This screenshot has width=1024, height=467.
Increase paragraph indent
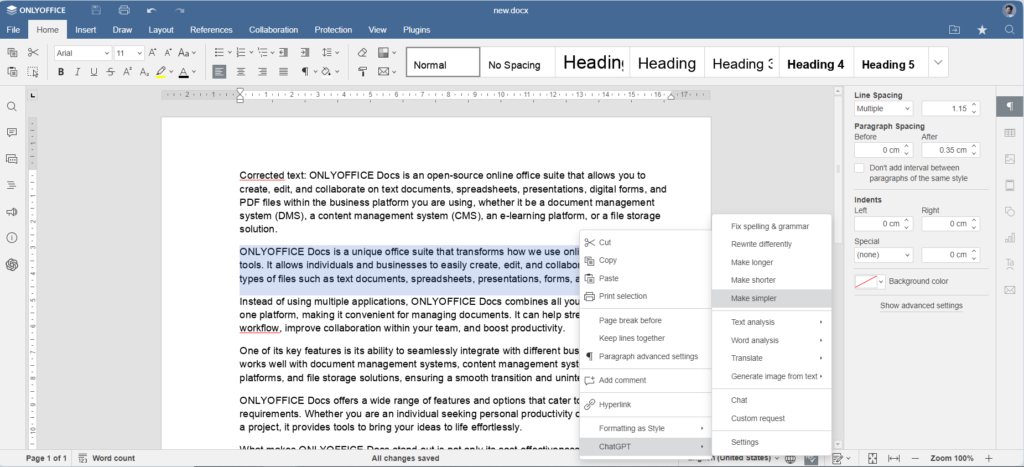(304, 53)
